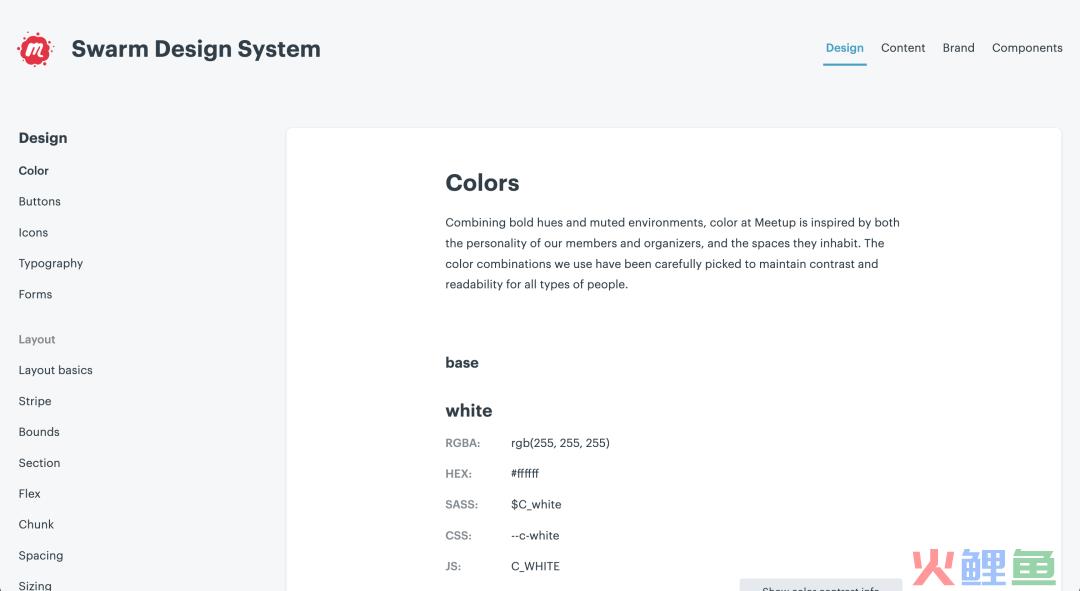Image resolution: width=1080 pixels, height=591 pixels.
Task: Click the HEX: label
Action: click(x=459, y=473)
